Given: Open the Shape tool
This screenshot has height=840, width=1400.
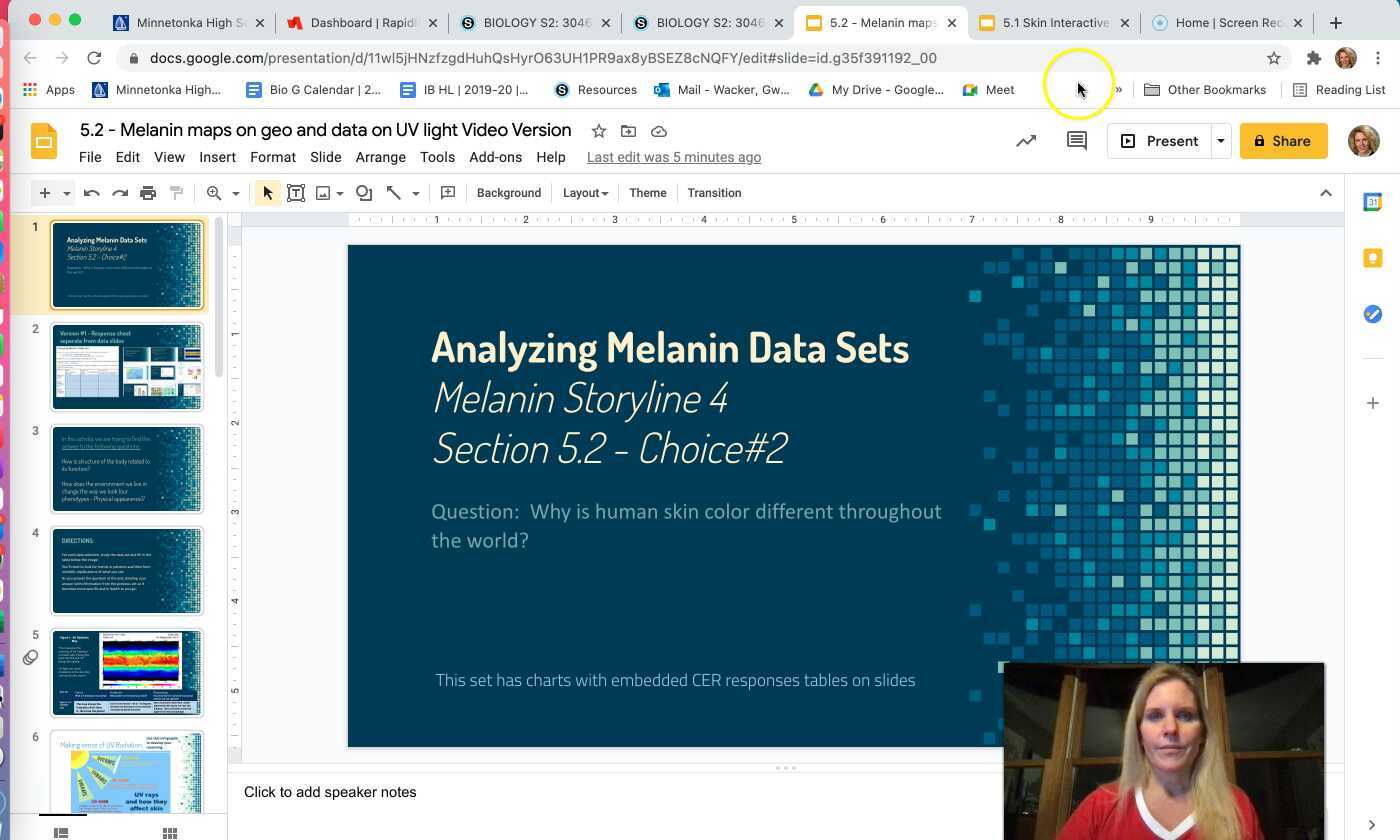Looking at the screenshot, I should coord(363,192).
